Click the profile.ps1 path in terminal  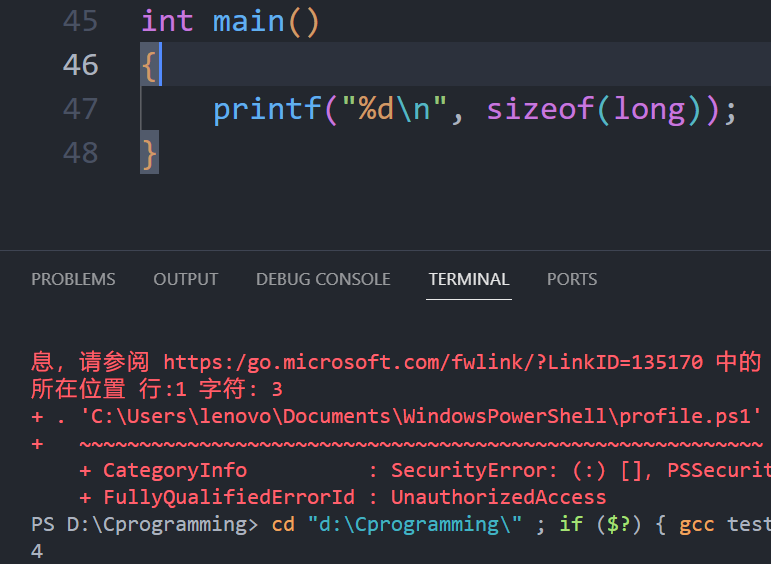tap(420, 417)
